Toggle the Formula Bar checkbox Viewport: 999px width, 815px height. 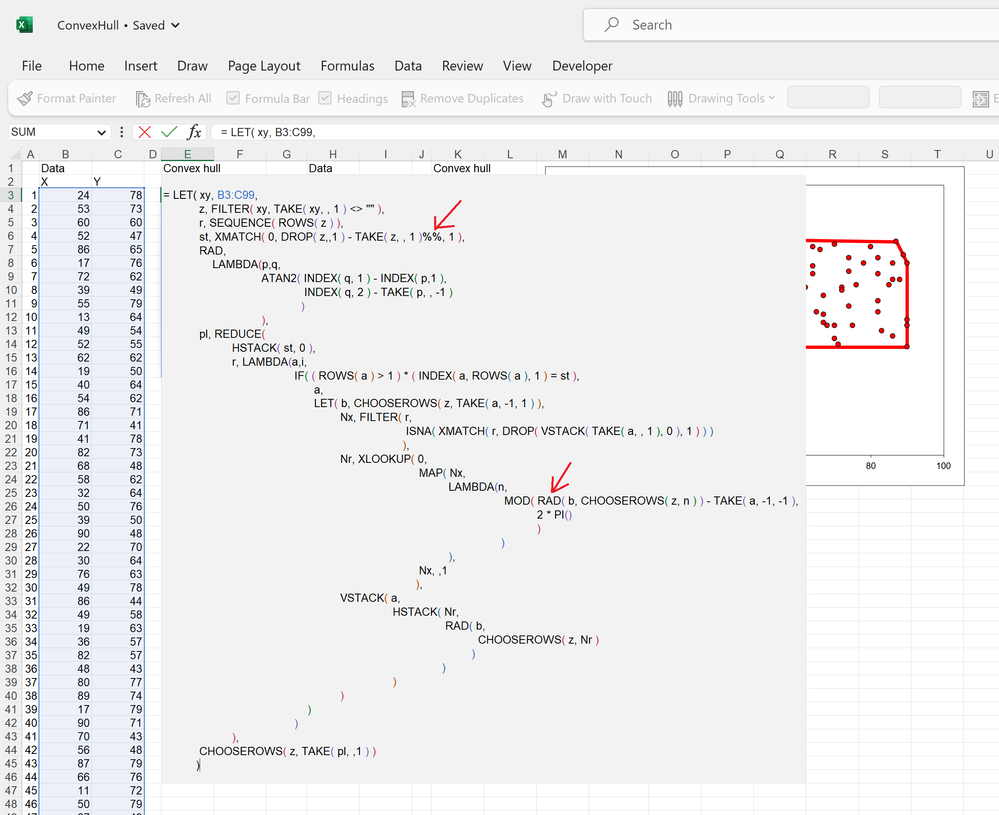coord(233,98)
